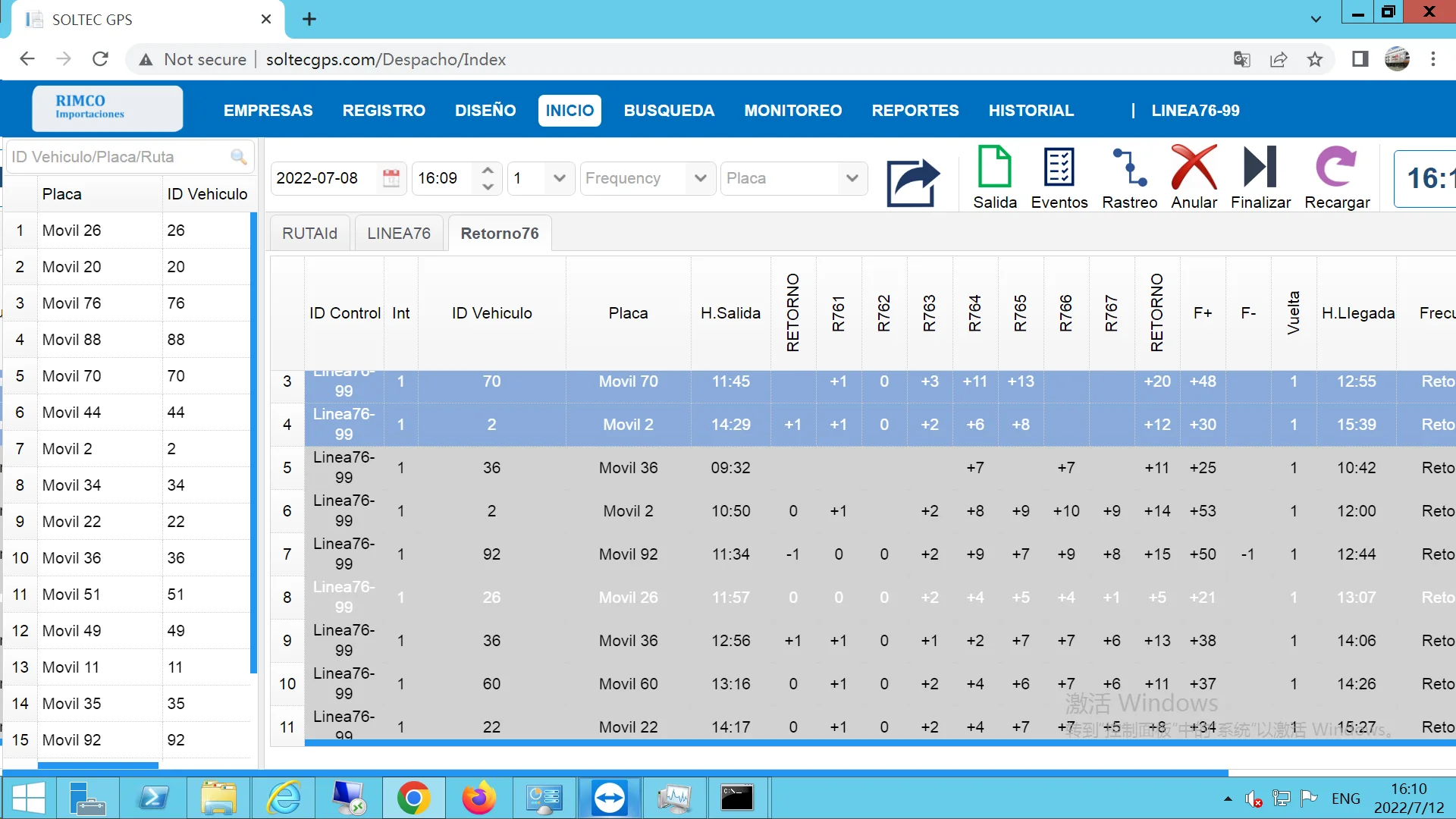Click the purple Recargar reload icon
Viewport: 1456px width, 819px height.
tap(1336, 168)
